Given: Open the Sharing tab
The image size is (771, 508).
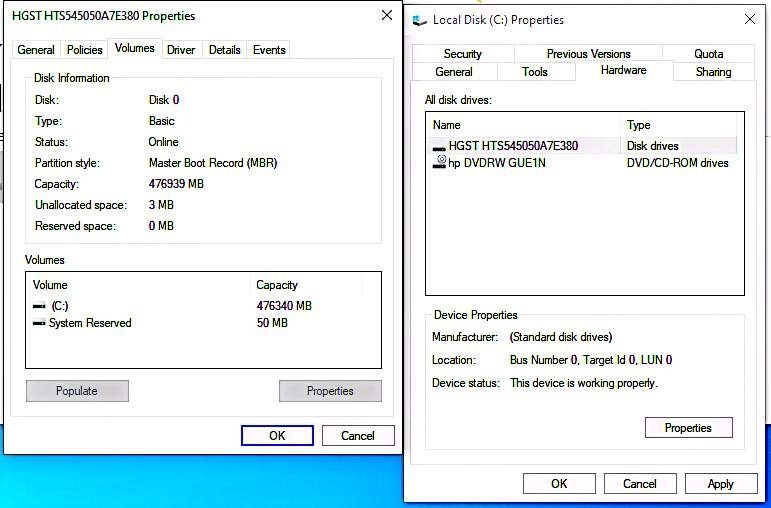Looking at the screenshot, I should tap(713, 72).
